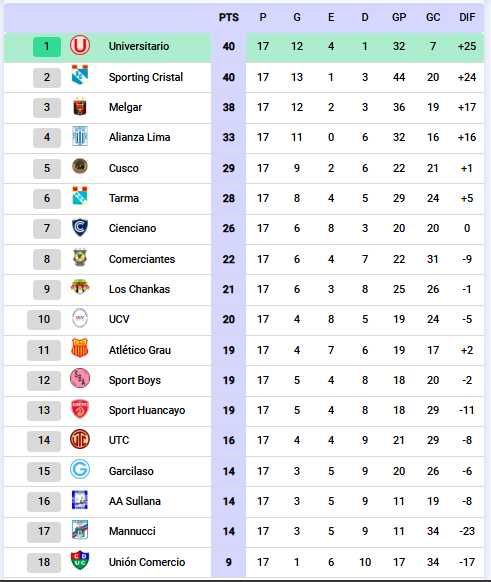Click the Sport Boys pink crest
Image resolution: width=491 pixels, height=582 pixels.
click(x=80, y=379)
